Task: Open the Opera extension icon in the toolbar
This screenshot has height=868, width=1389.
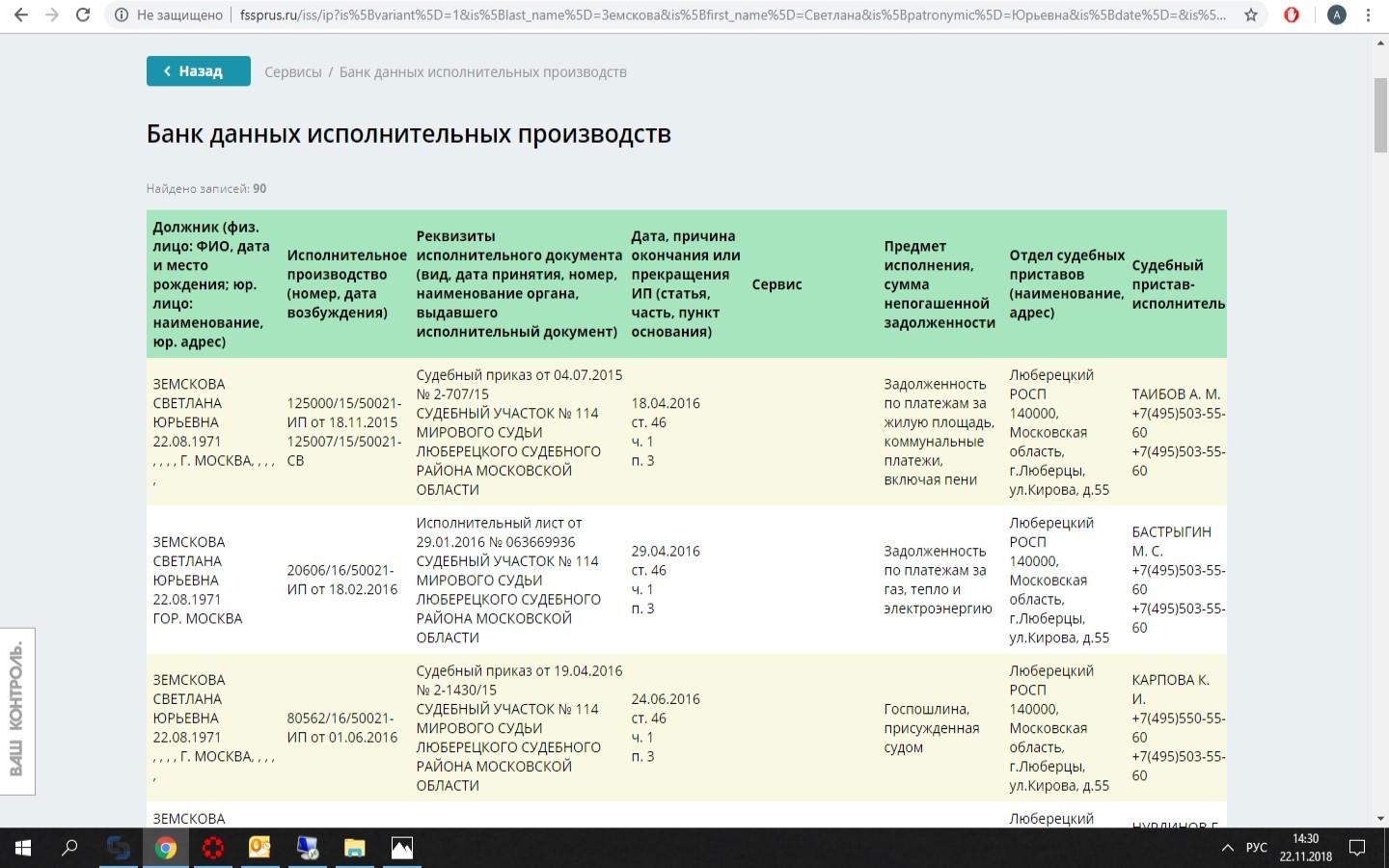Action: pos(1292,15)
